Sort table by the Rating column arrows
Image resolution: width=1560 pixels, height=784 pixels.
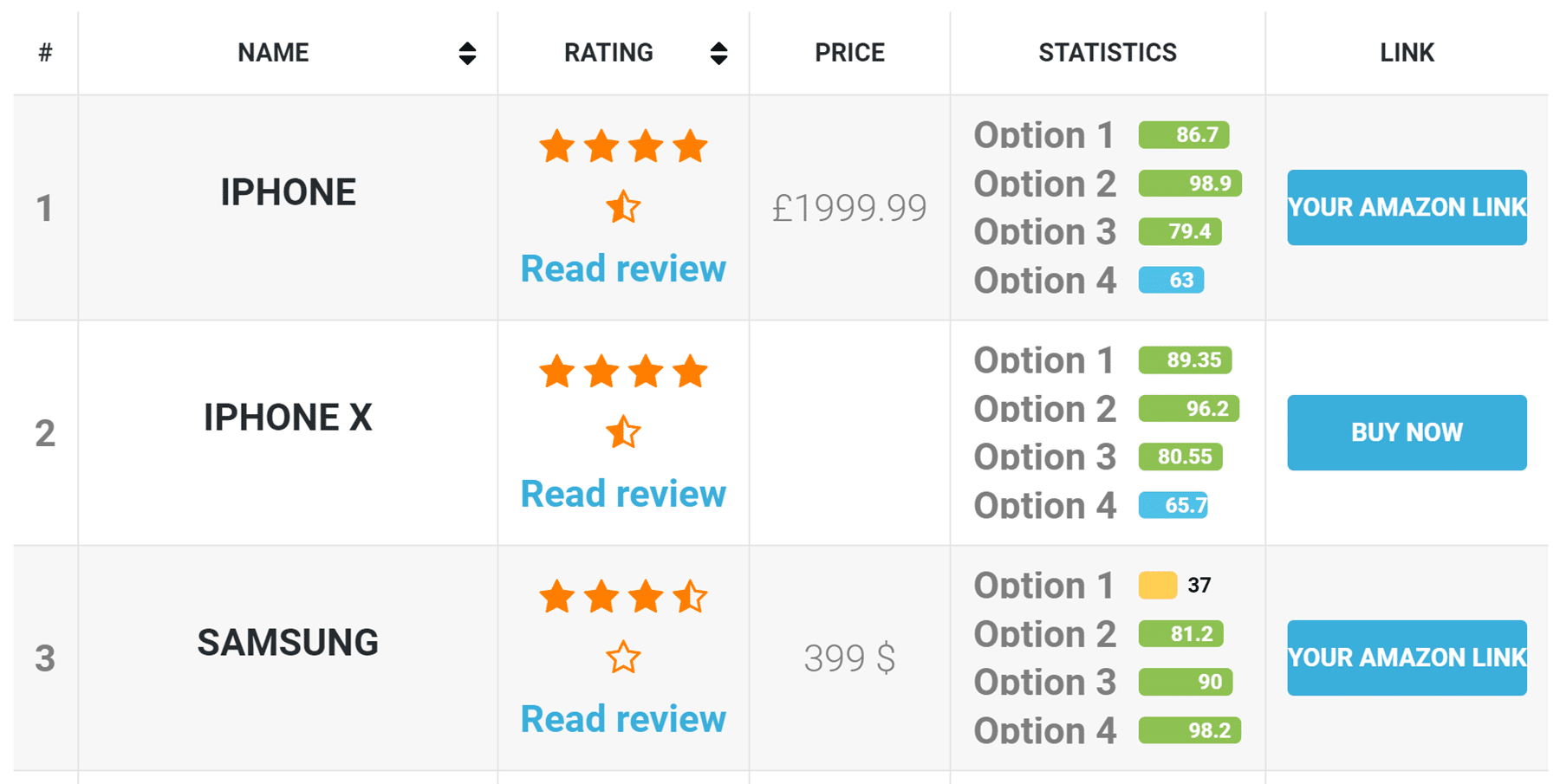click(718, 54)
